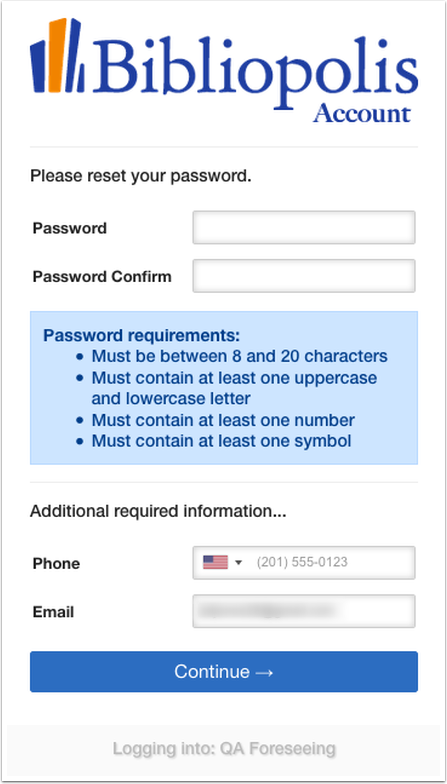Click the United States flag icon
The width and height of the screenshot is (447, 784).
[x=215, y=562]
